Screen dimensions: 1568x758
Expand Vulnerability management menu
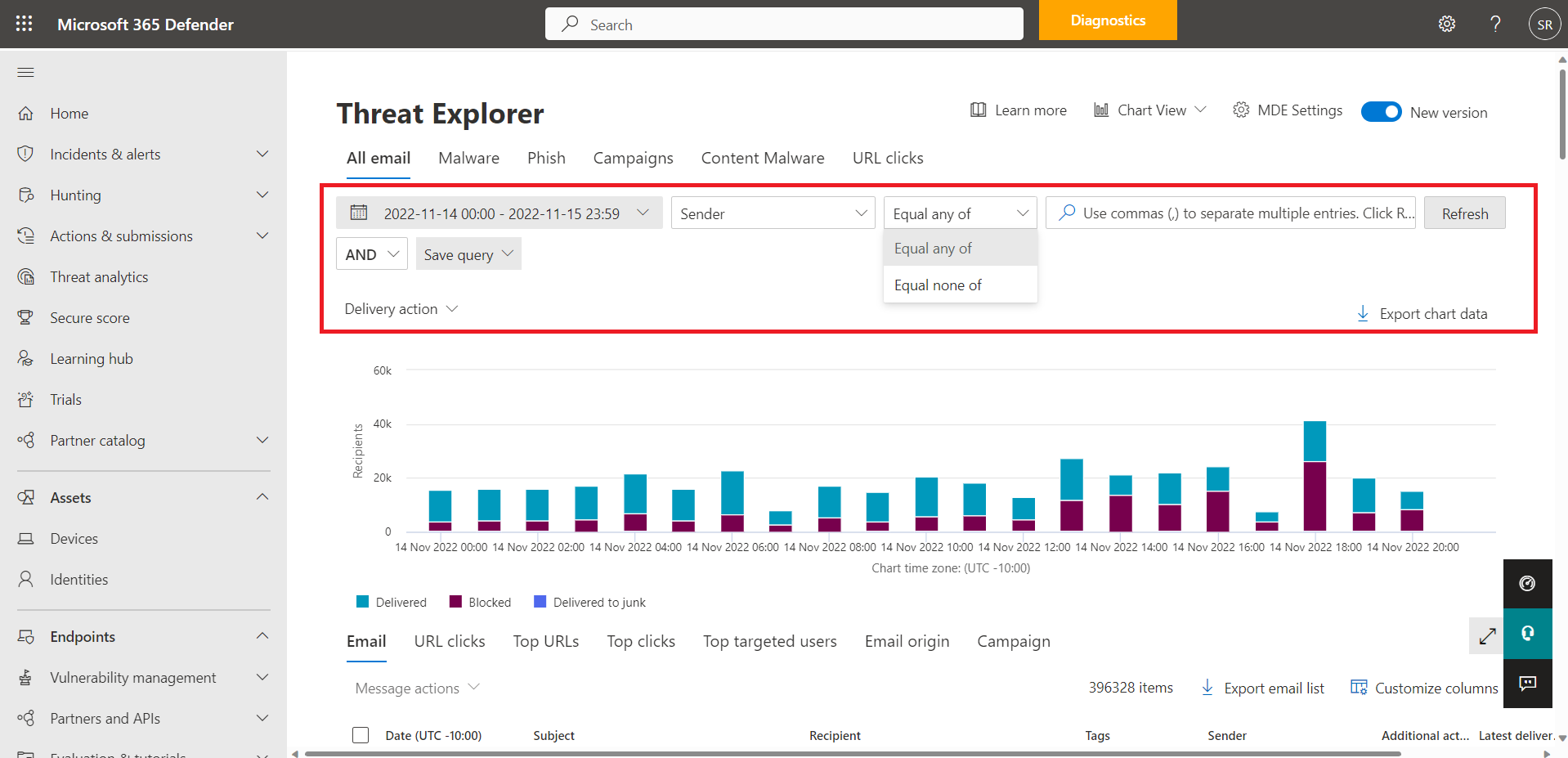tap(262, 677)
